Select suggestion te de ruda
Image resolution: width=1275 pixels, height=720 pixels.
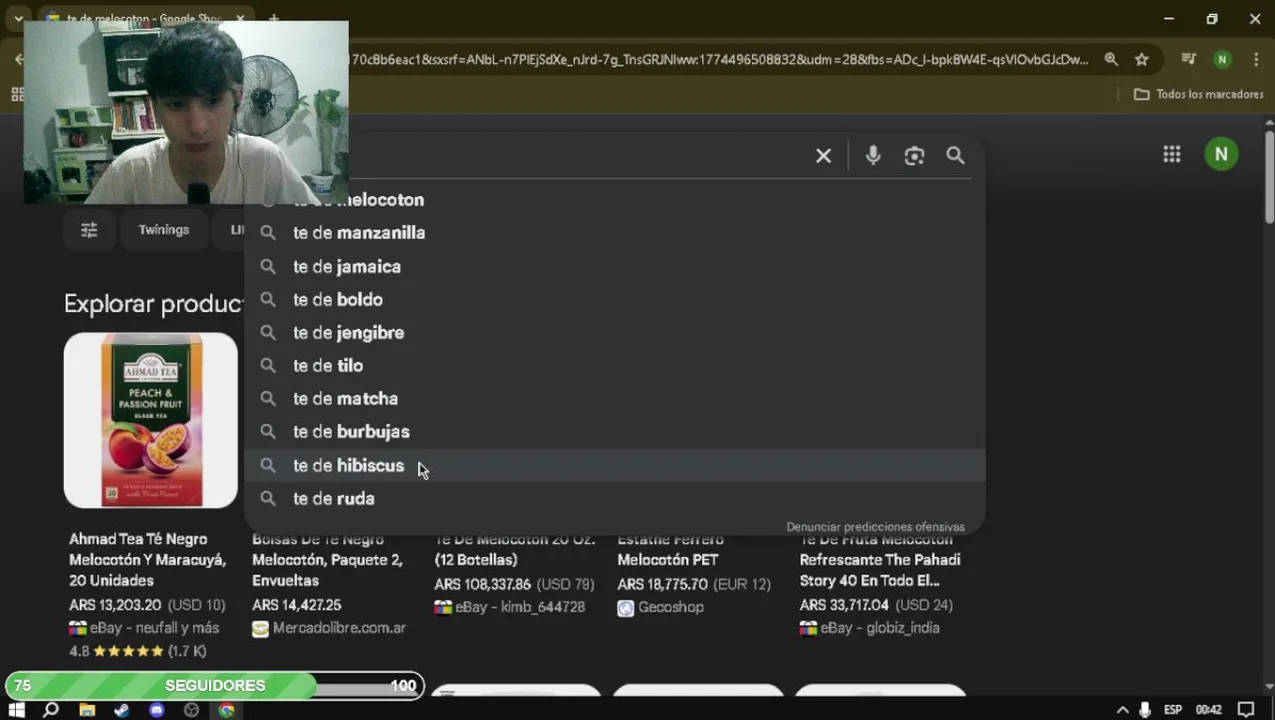[x=615, y=499]
